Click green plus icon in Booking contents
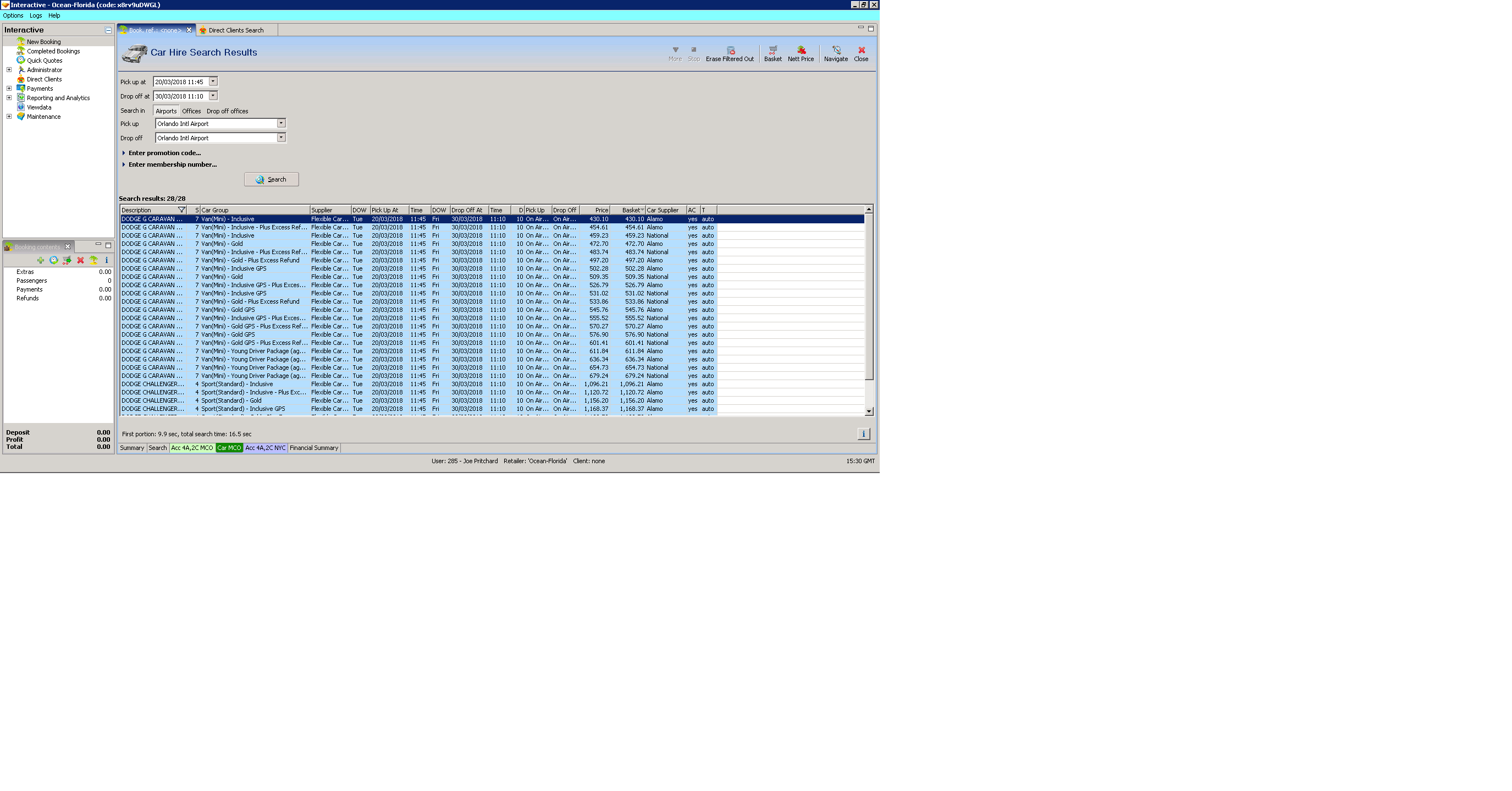This screenshot has height=791, width=1512. (41, 260)
